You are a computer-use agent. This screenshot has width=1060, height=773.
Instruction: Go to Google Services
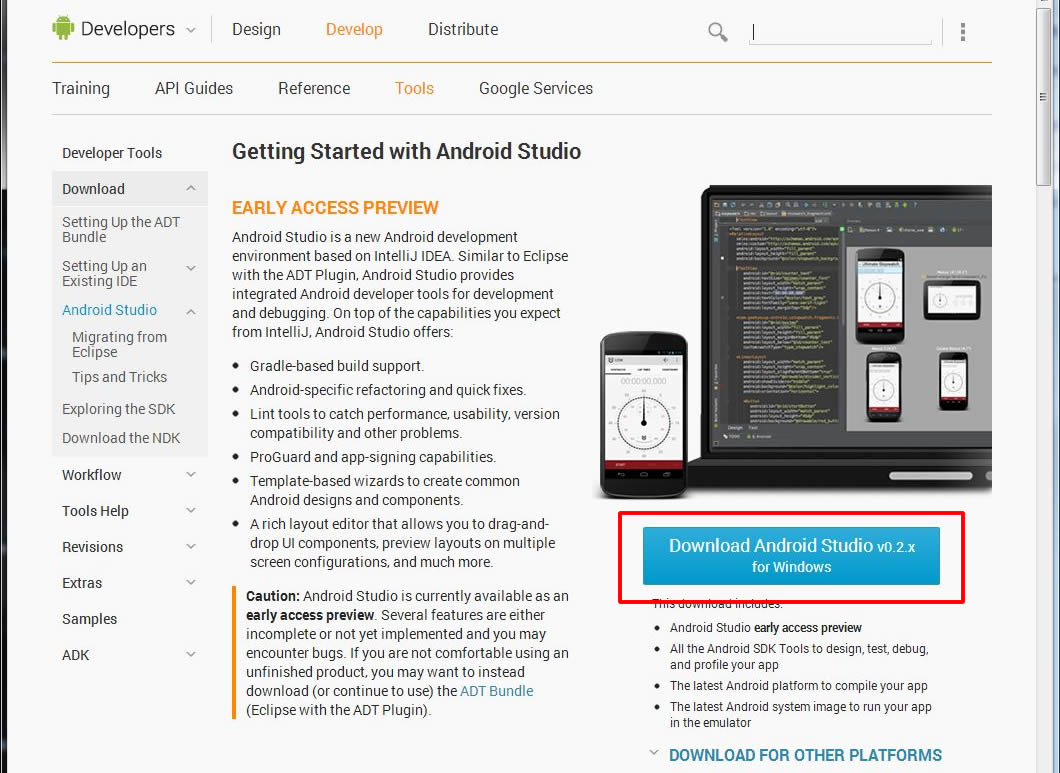[x=536, y=89]
